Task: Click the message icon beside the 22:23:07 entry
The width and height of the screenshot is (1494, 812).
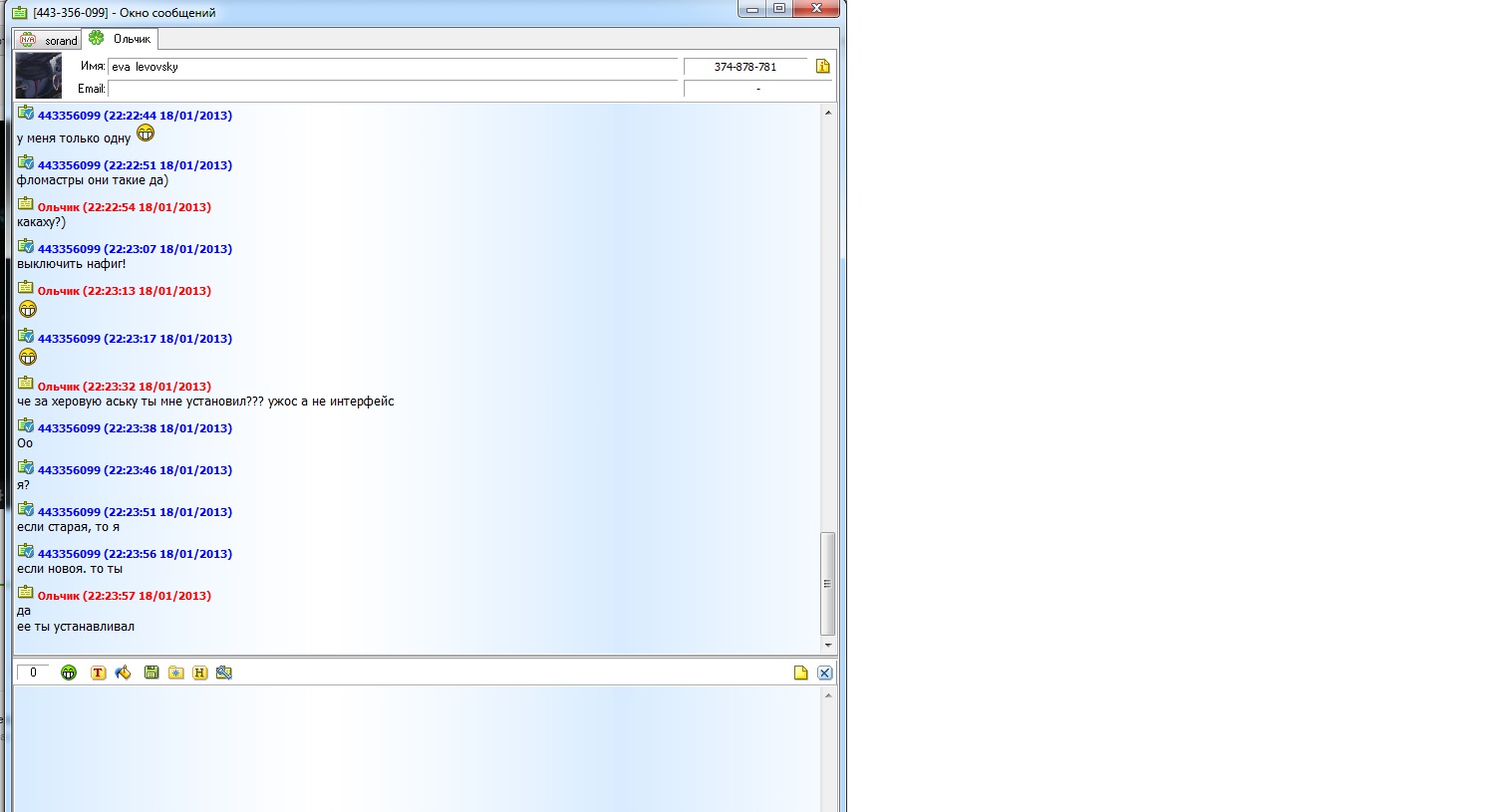Action: [x=26, y=246]
